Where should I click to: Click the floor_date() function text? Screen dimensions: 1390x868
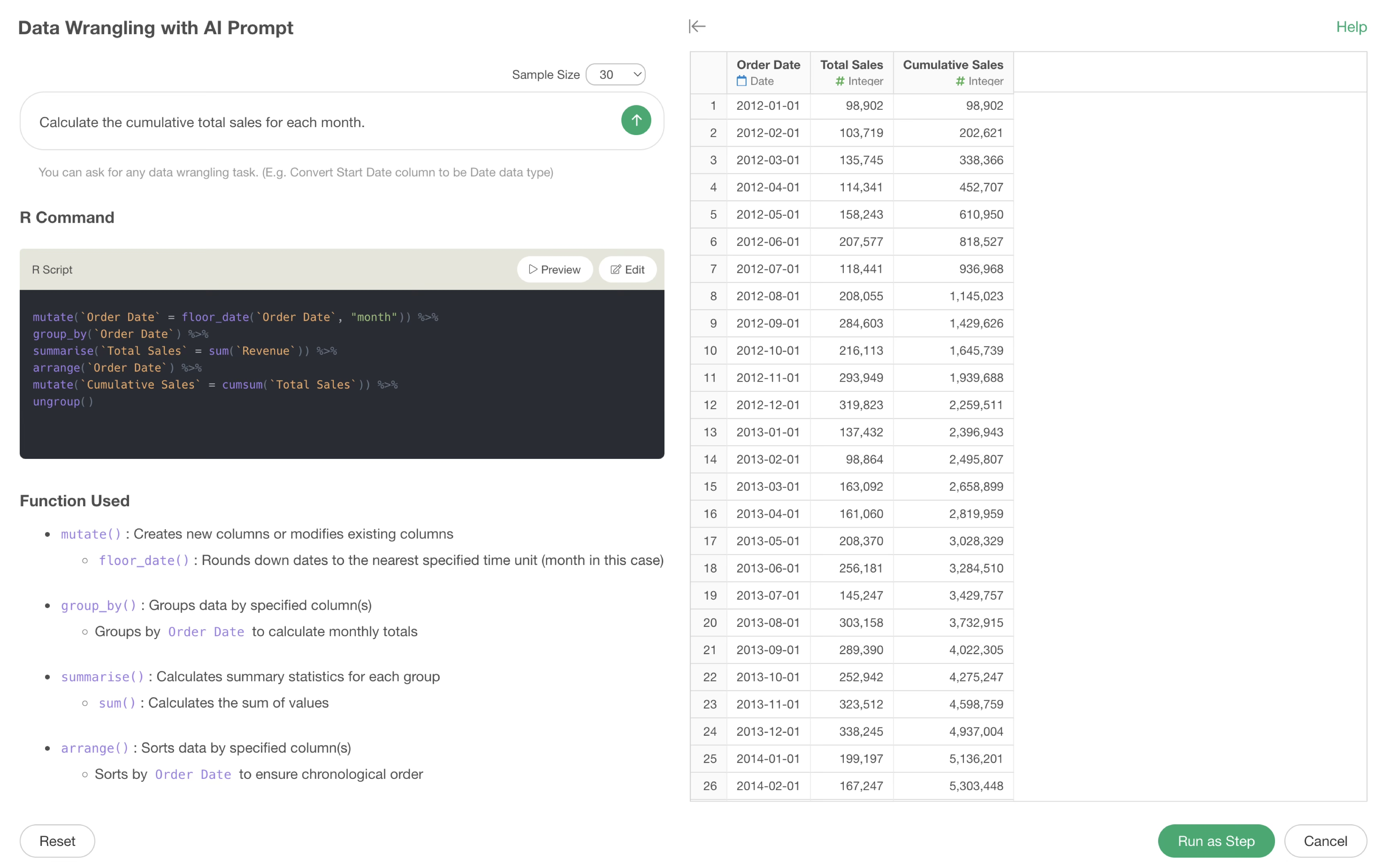click(144, 560)
